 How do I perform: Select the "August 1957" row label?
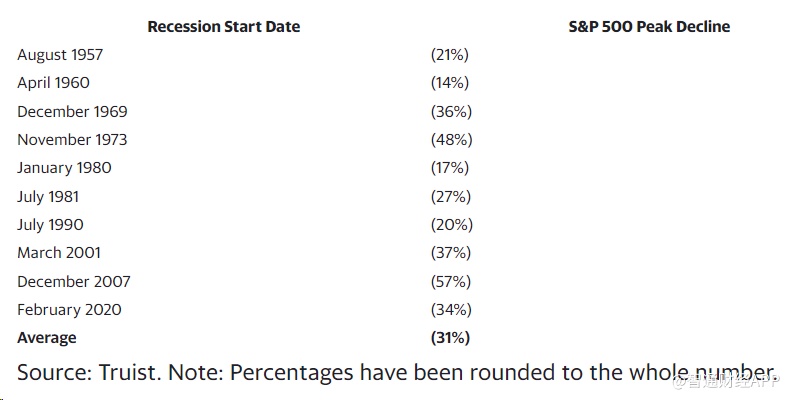click(x=60, y=55)
